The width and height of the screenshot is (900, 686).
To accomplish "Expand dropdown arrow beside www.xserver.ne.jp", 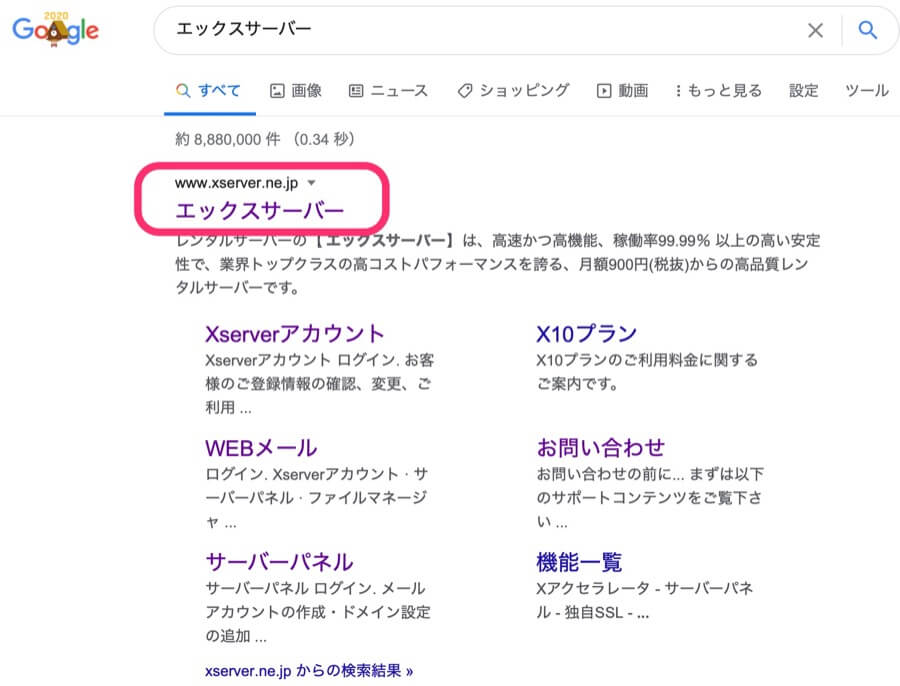I will 312,183.
